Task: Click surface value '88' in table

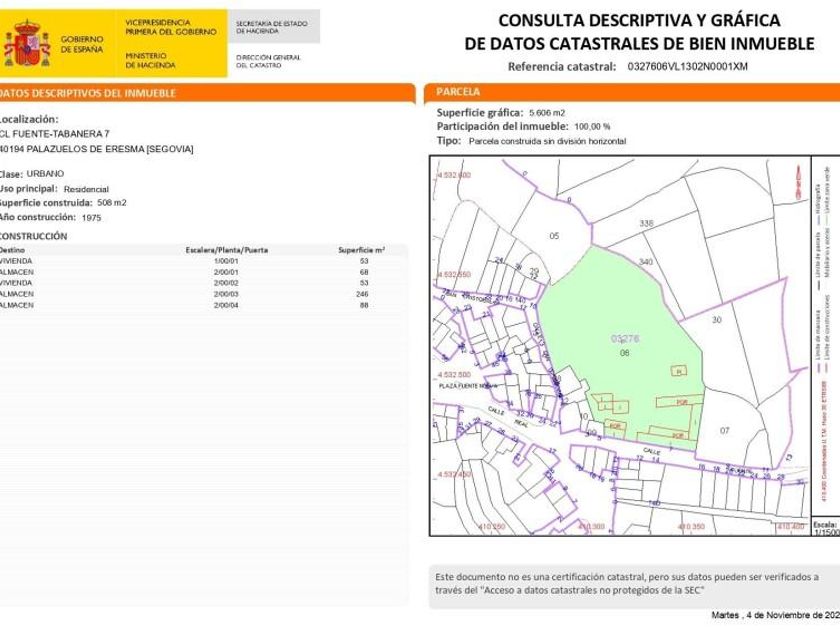Action: point(364,305)
